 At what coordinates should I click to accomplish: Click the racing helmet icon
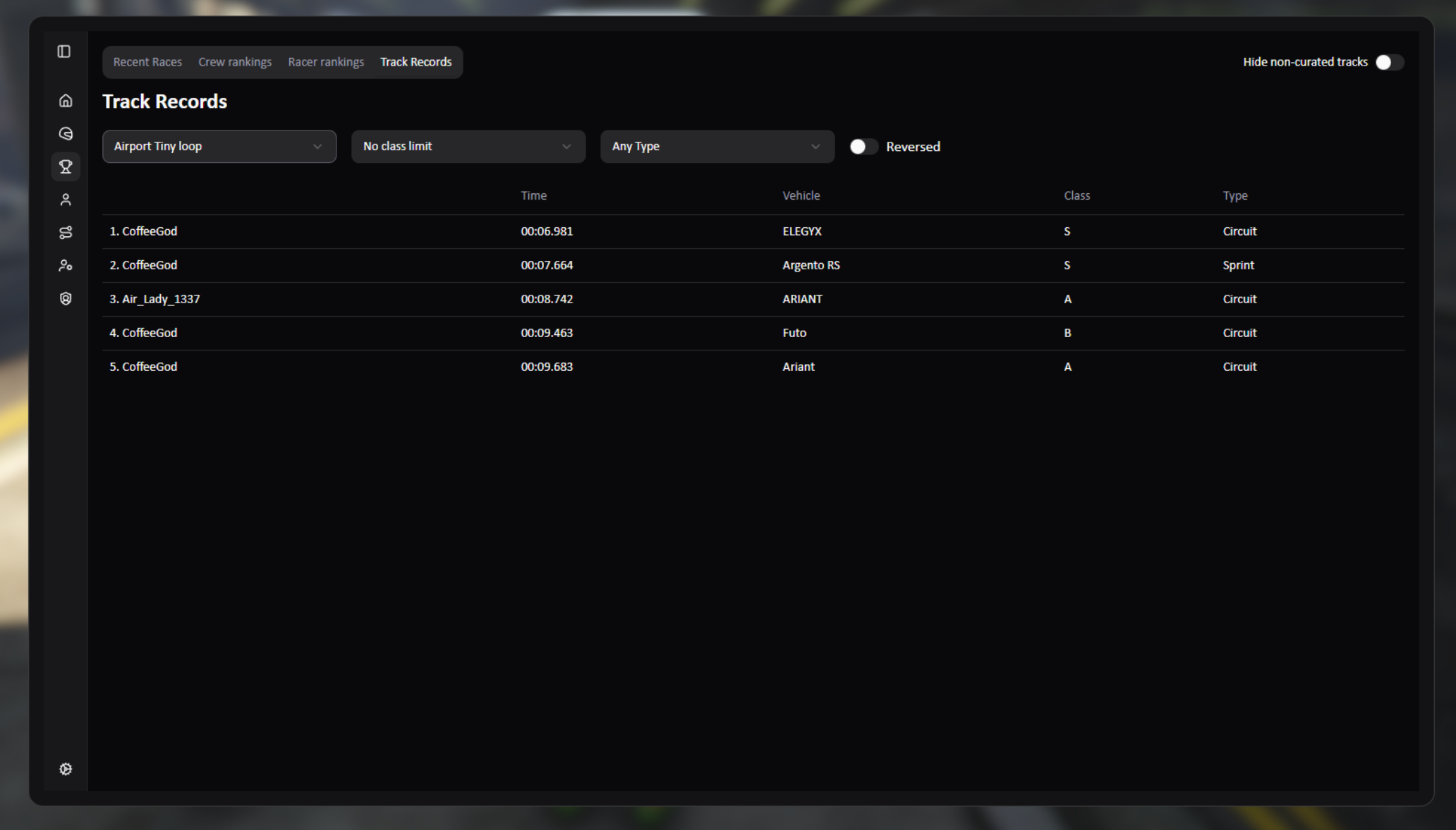pyautogui.click(x=66, y=134)
